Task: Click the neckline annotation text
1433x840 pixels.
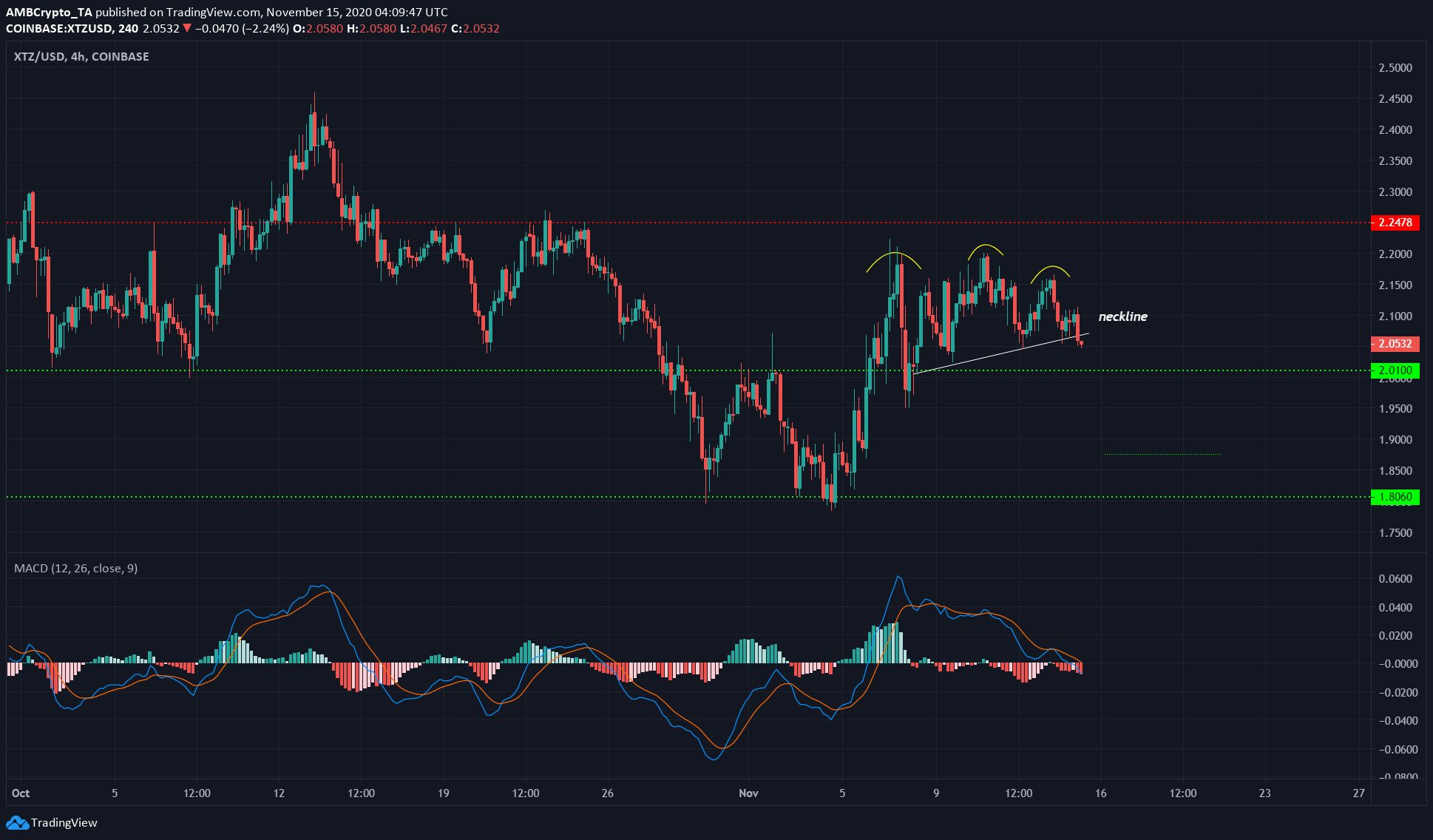Action: click(x=1122, y=316)
